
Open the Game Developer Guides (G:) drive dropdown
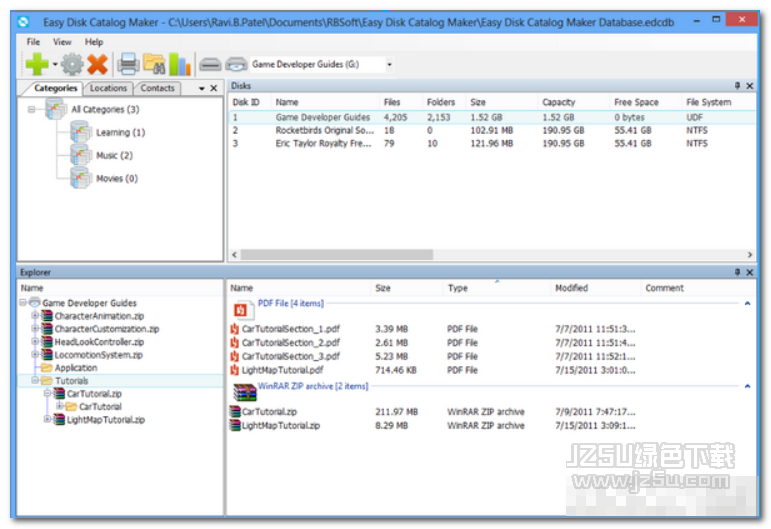[x=389, y=64]
